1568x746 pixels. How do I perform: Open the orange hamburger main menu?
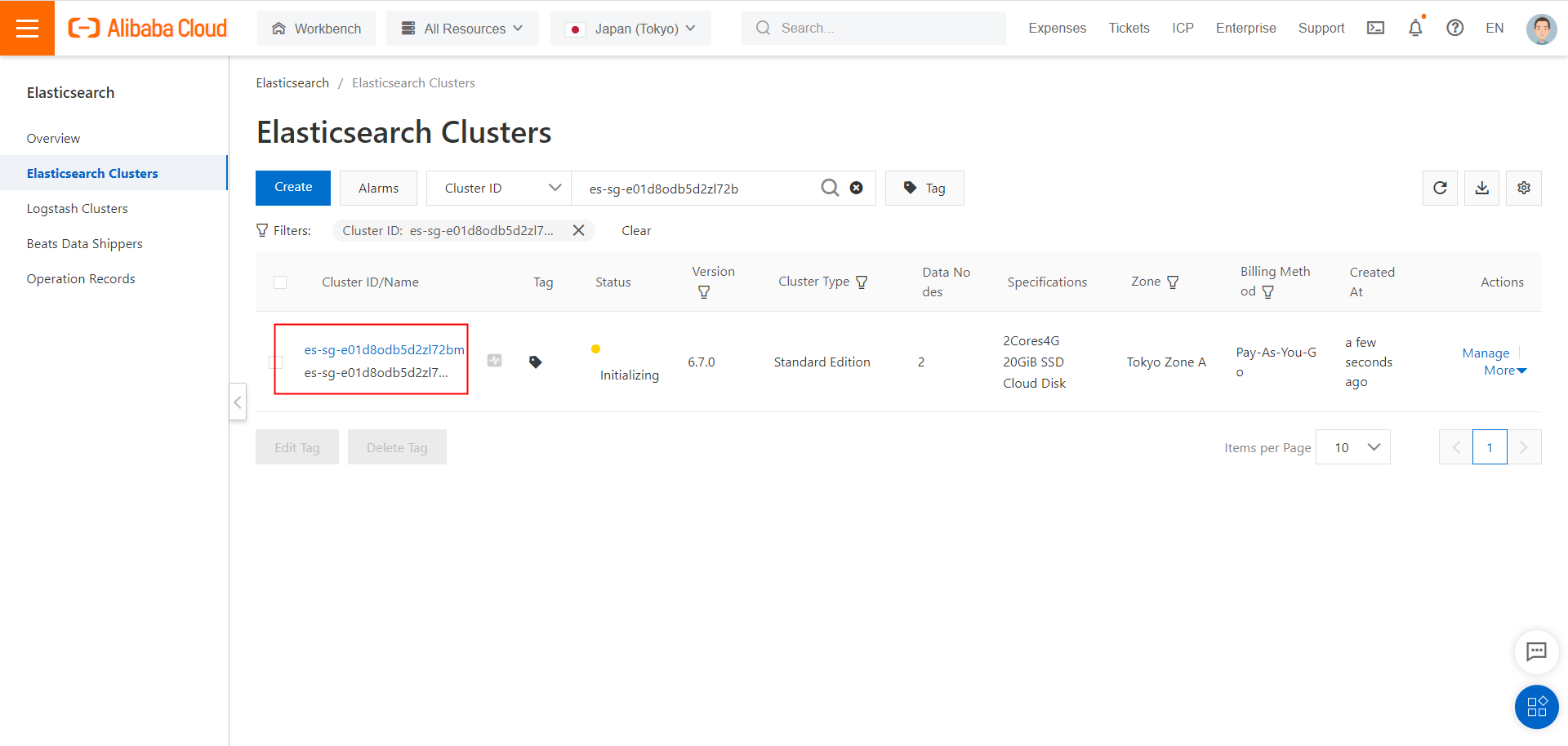(x=27, y=28)
